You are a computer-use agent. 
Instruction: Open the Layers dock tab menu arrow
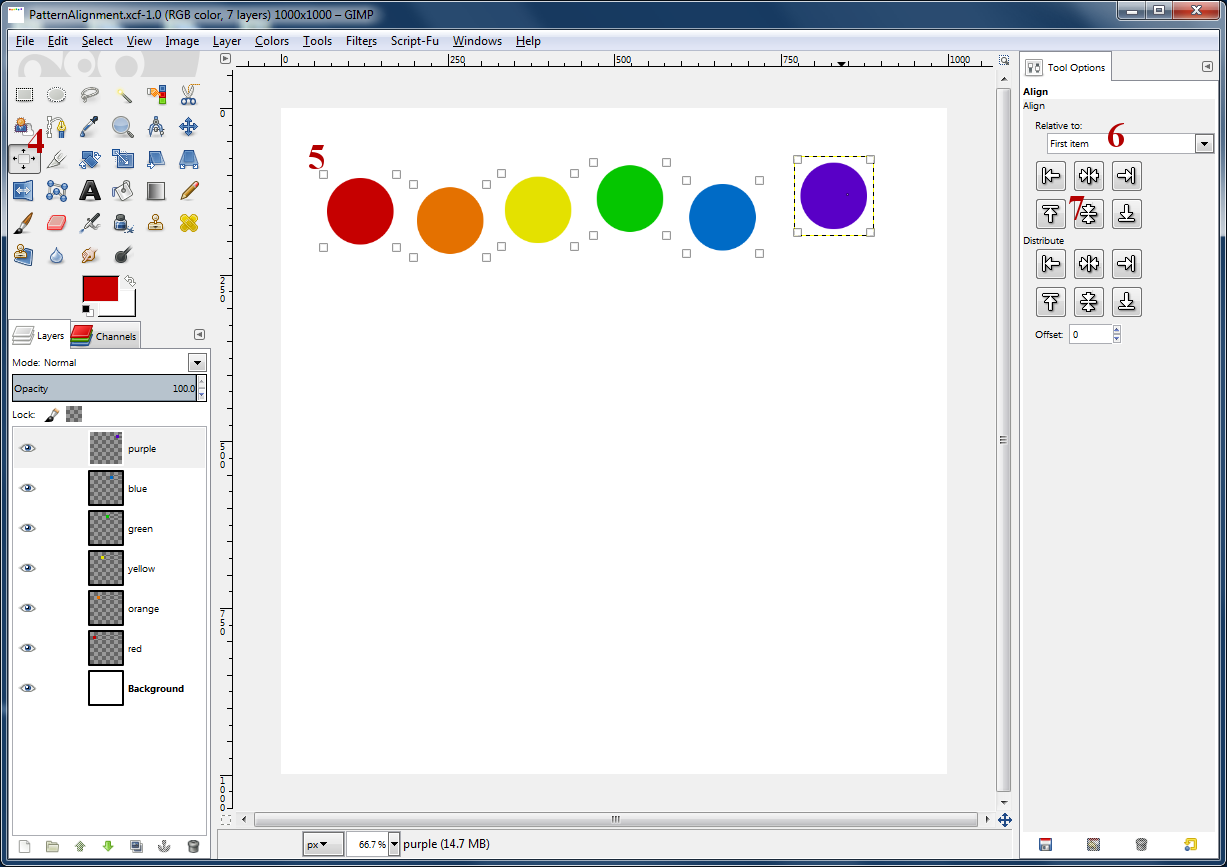(199, 335)
